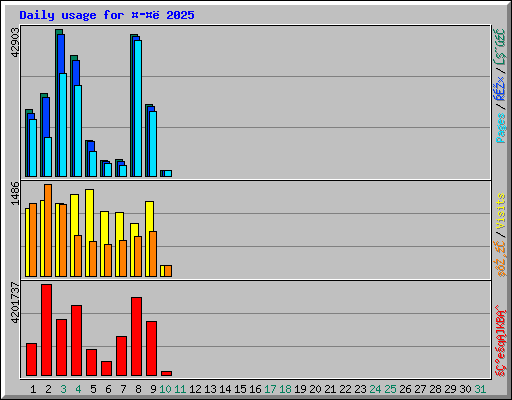Click the cyan pages bar for day 9

pyautogui.click(x=153, y=144)
